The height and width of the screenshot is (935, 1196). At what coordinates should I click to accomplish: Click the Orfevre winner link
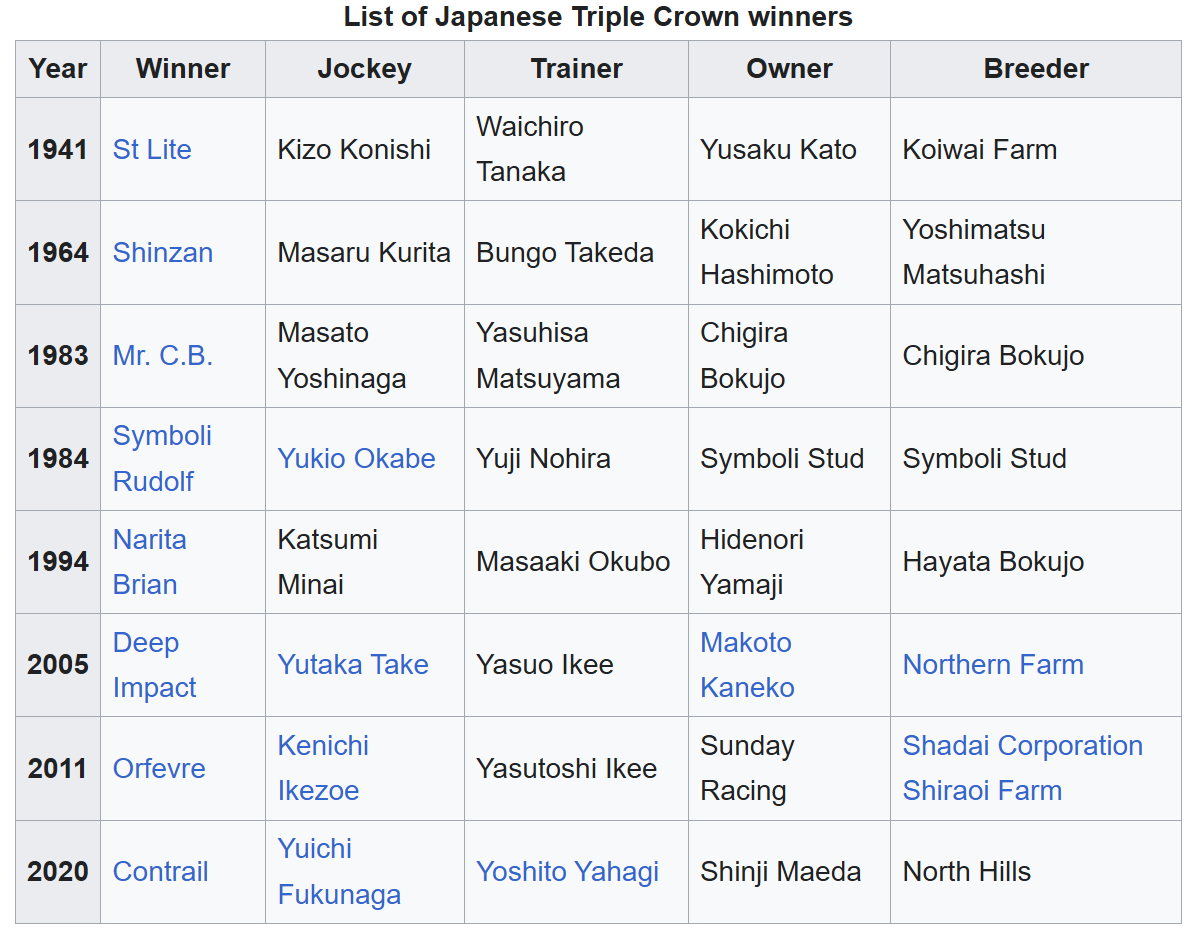(159, 769)
